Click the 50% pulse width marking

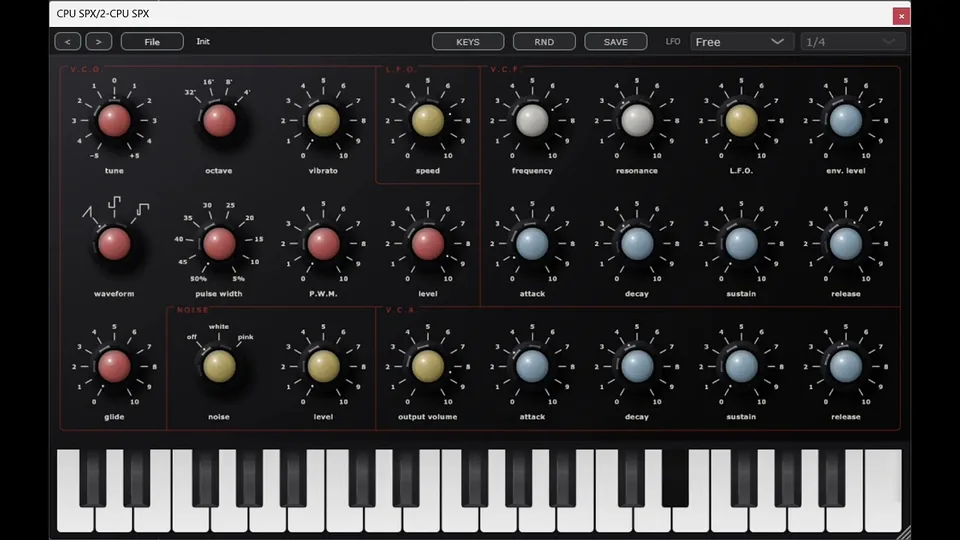[x=198, y=279]
